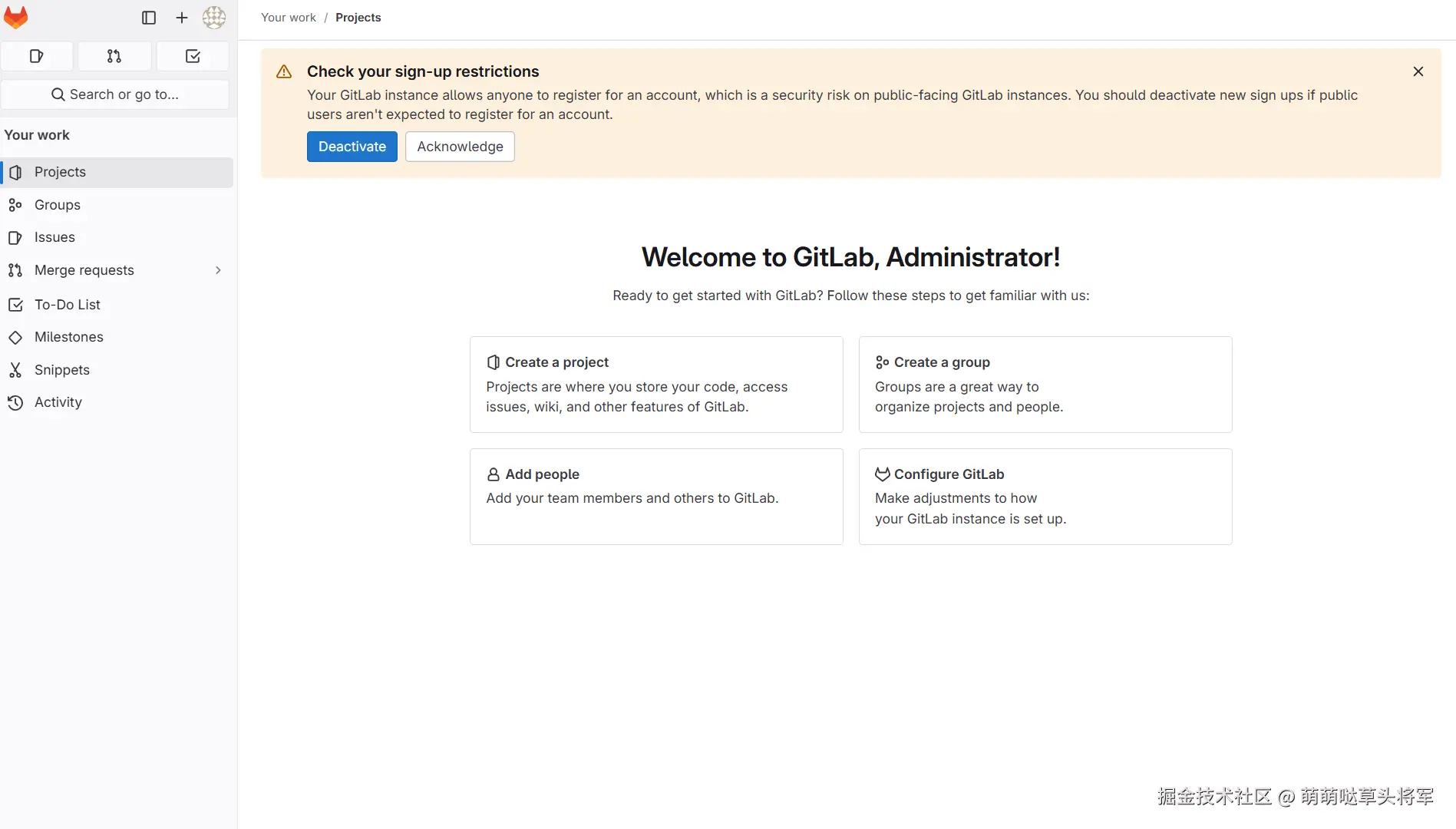
Task: Click the GitLab fox logo
Action: click(x=16, y=18)
